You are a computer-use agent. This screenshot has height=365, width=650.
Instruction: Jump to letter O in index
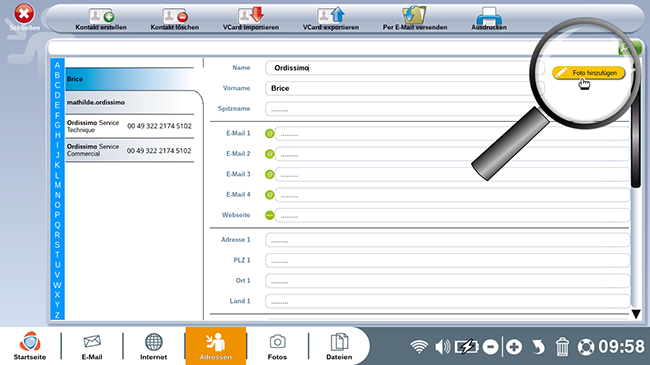click(x=57, y=205)
